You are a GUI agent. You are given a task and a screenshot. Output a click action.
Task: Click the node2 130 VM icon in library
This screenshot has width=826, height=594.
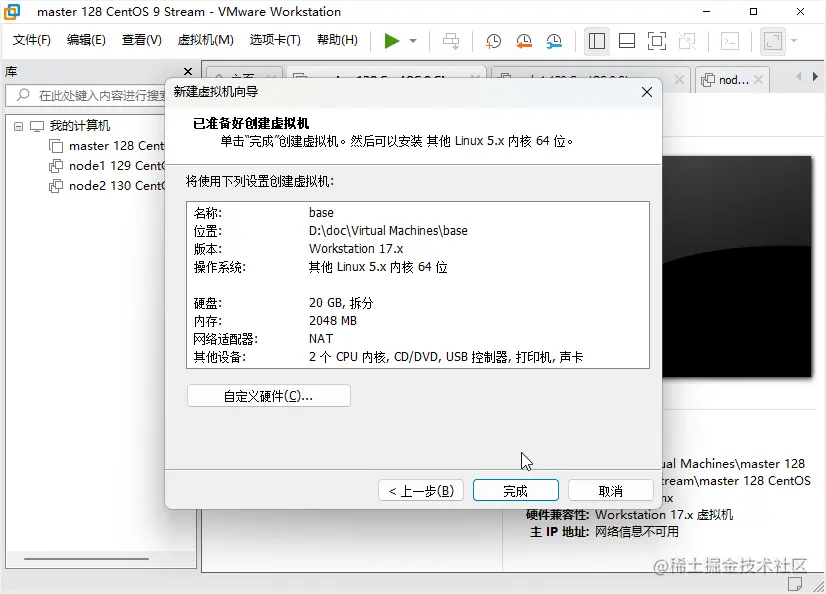pos(56,186)
